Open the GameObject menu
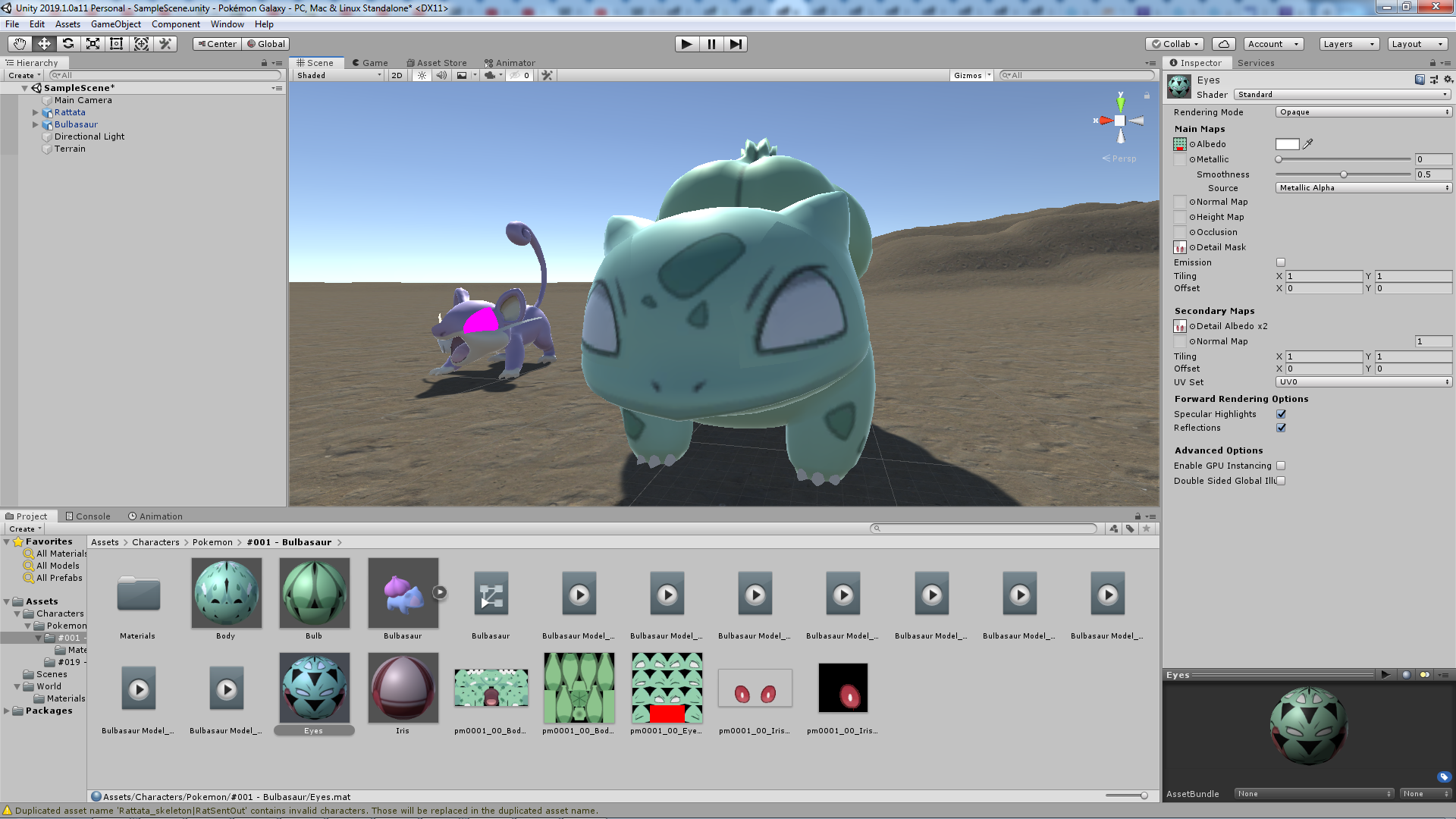This screenshot has width=1456, height=819. 116,24
